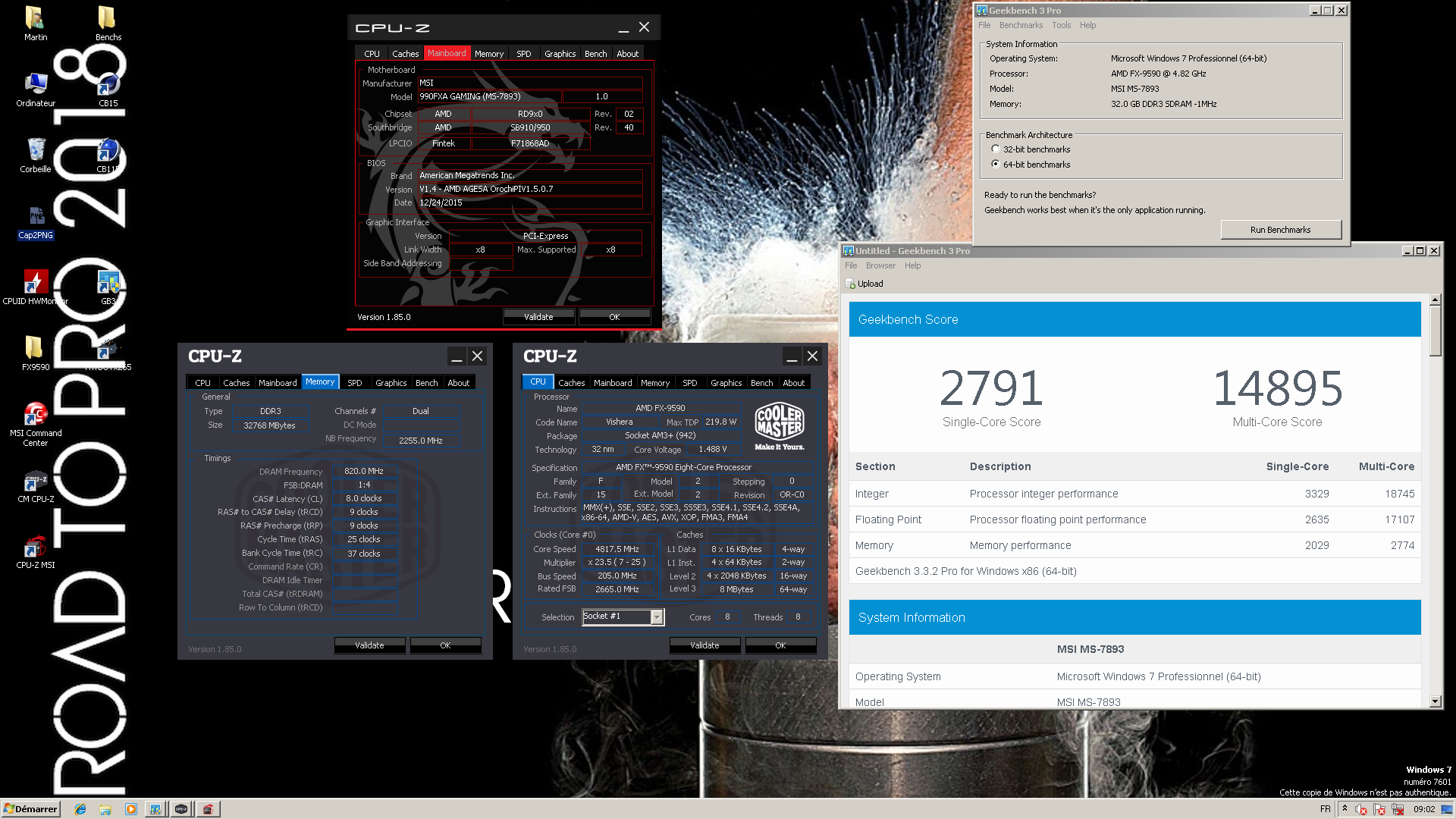Image resolution: width=1456 pixels, height=819 pixels.
Task: Click the Run Benchmarks button
Action: pos(1281,230)
